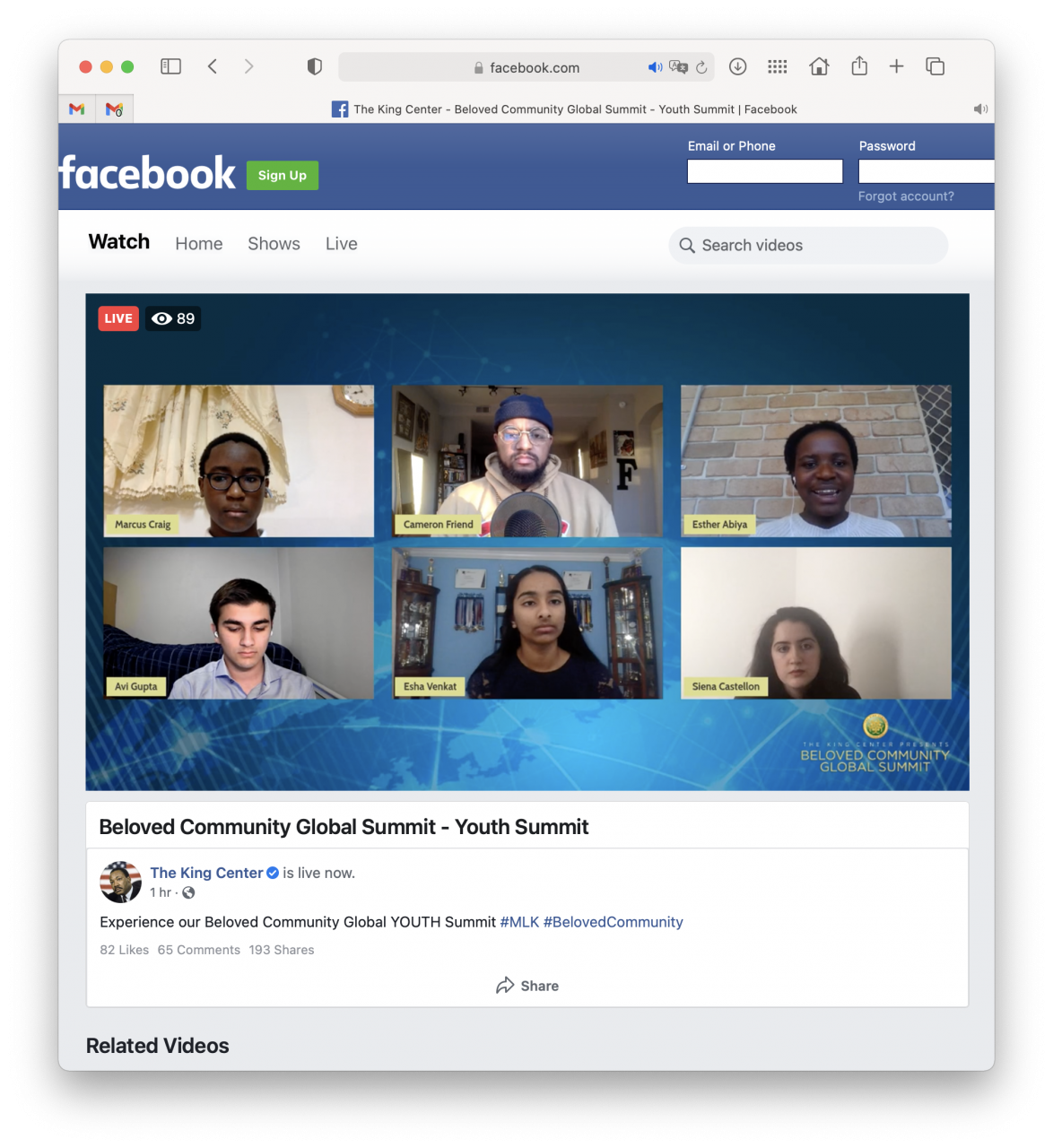Viewport: 1053px width, 1148px height.
Task: Click Avi Gupta's video tile
Action: [x=239, y=623]
